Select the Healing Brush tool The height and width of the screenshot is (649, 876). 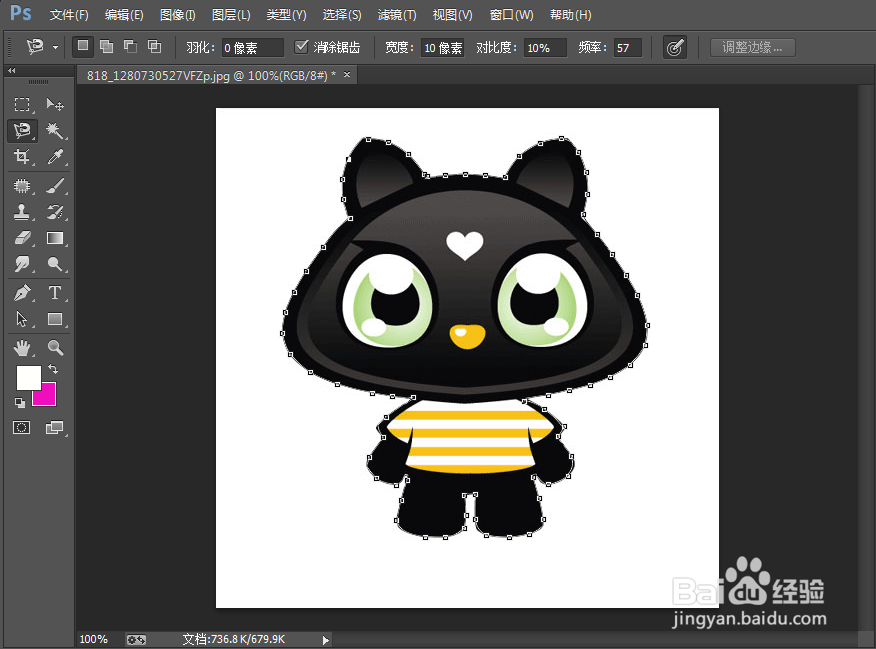[x=22, y=185]
